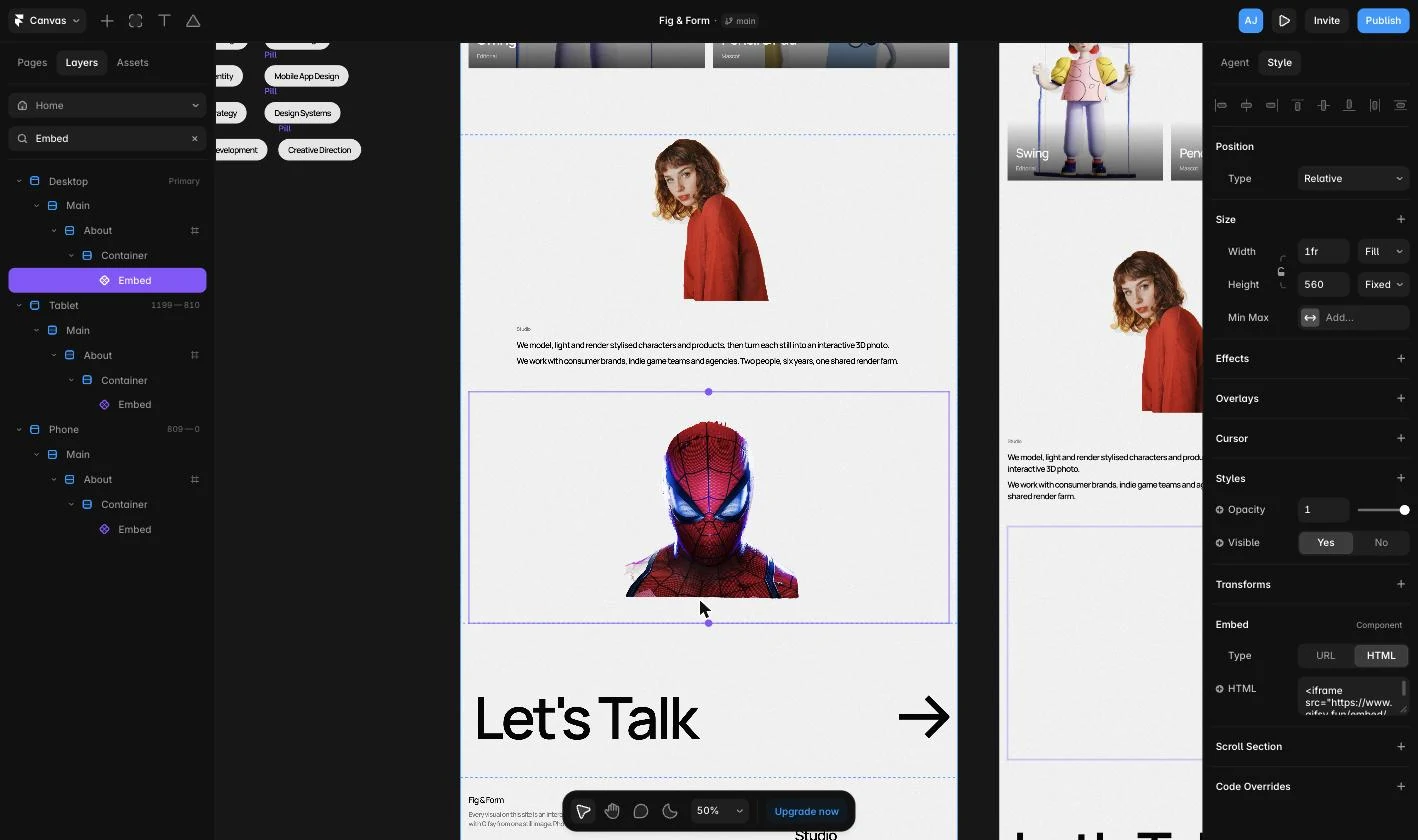Distribute layers vertically
This screenshot has width=1418, height=840.
(x=1400, y=105)
